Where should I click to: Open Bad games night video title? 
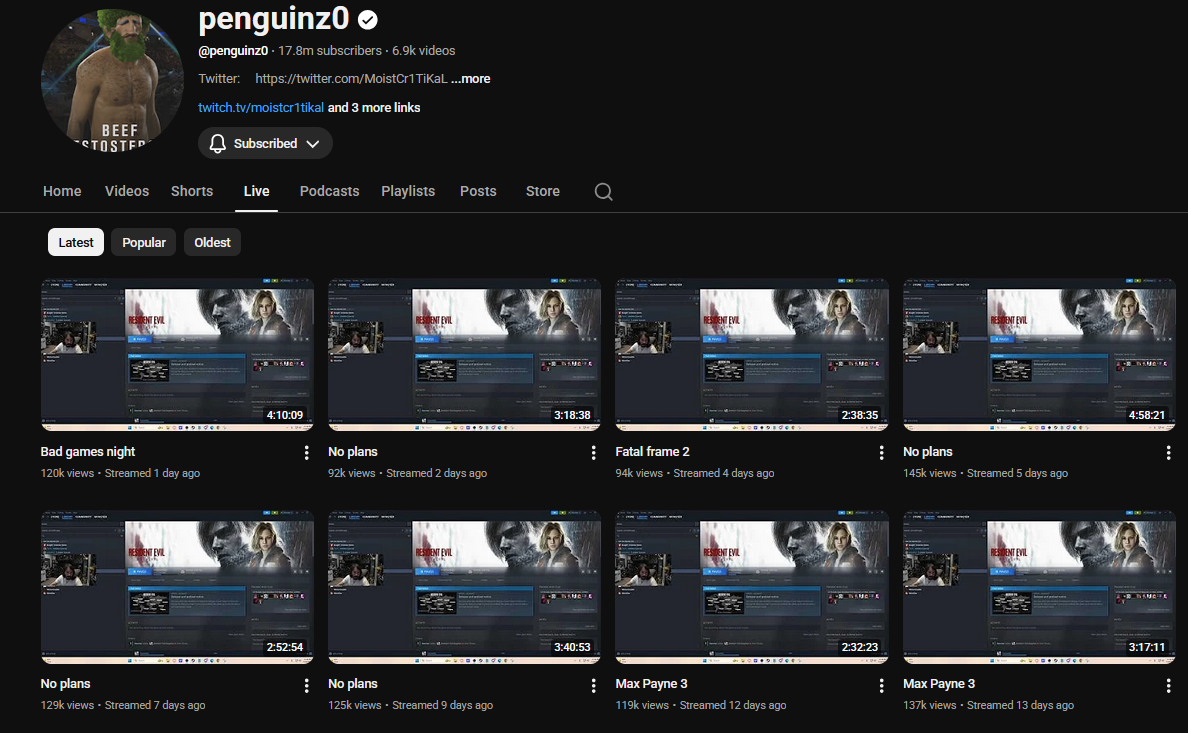point(88,452)
